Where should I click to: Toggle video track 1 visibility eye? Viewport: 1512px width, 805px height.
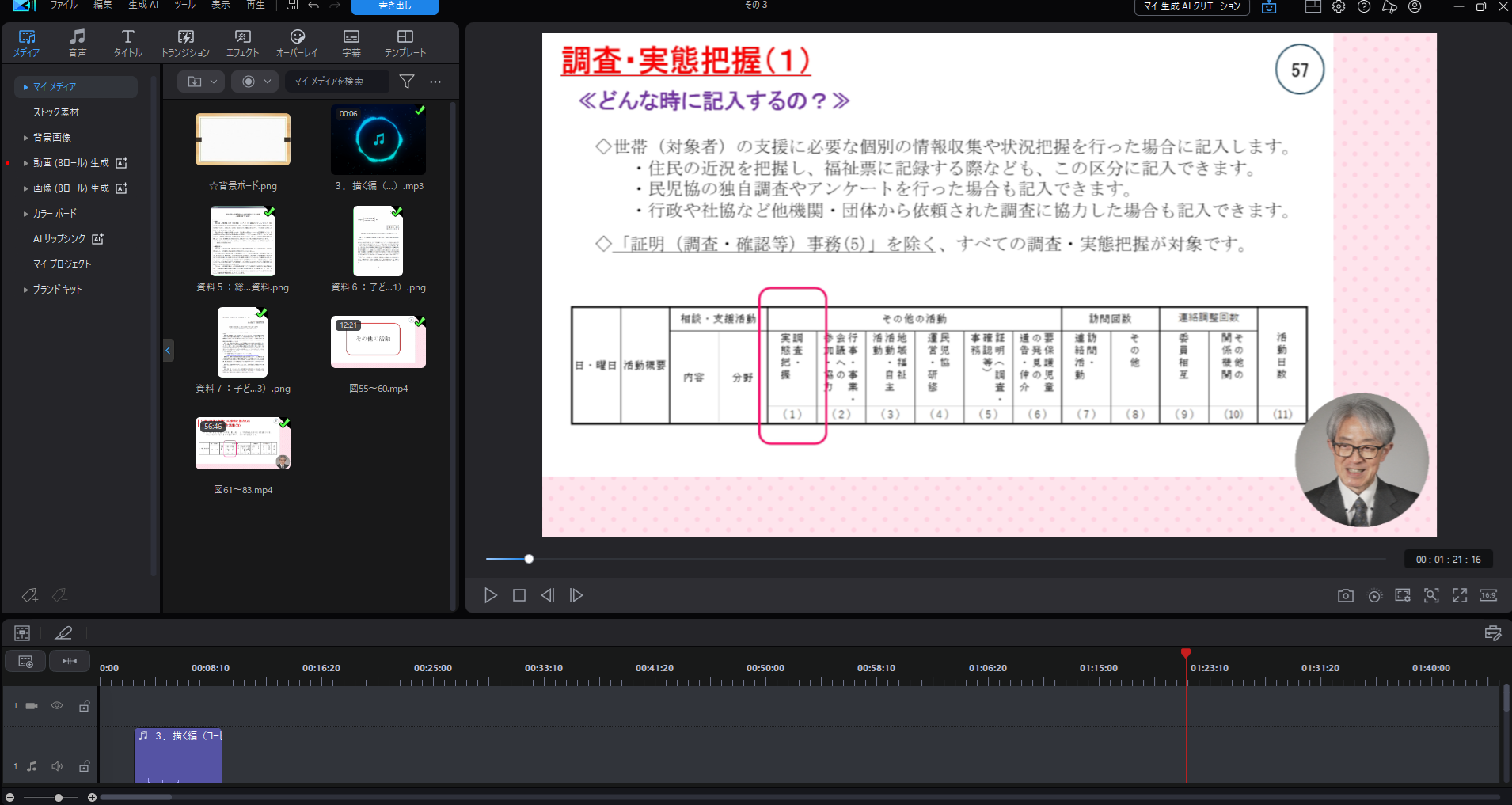57,706
